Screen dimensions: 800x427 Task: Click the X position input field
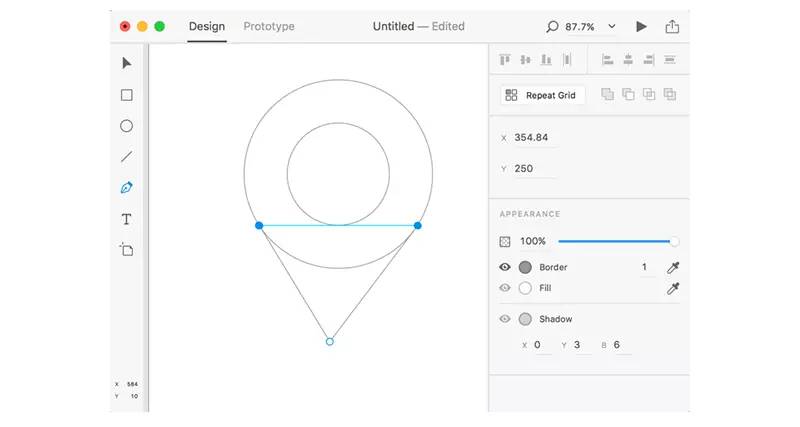click(535, 137)
